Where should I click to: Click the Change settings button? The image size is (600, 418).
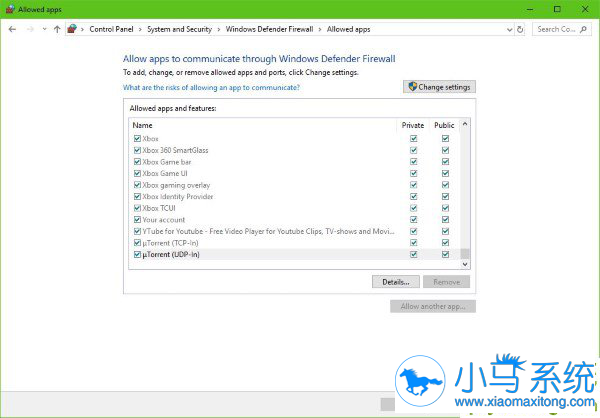point(439,87)
